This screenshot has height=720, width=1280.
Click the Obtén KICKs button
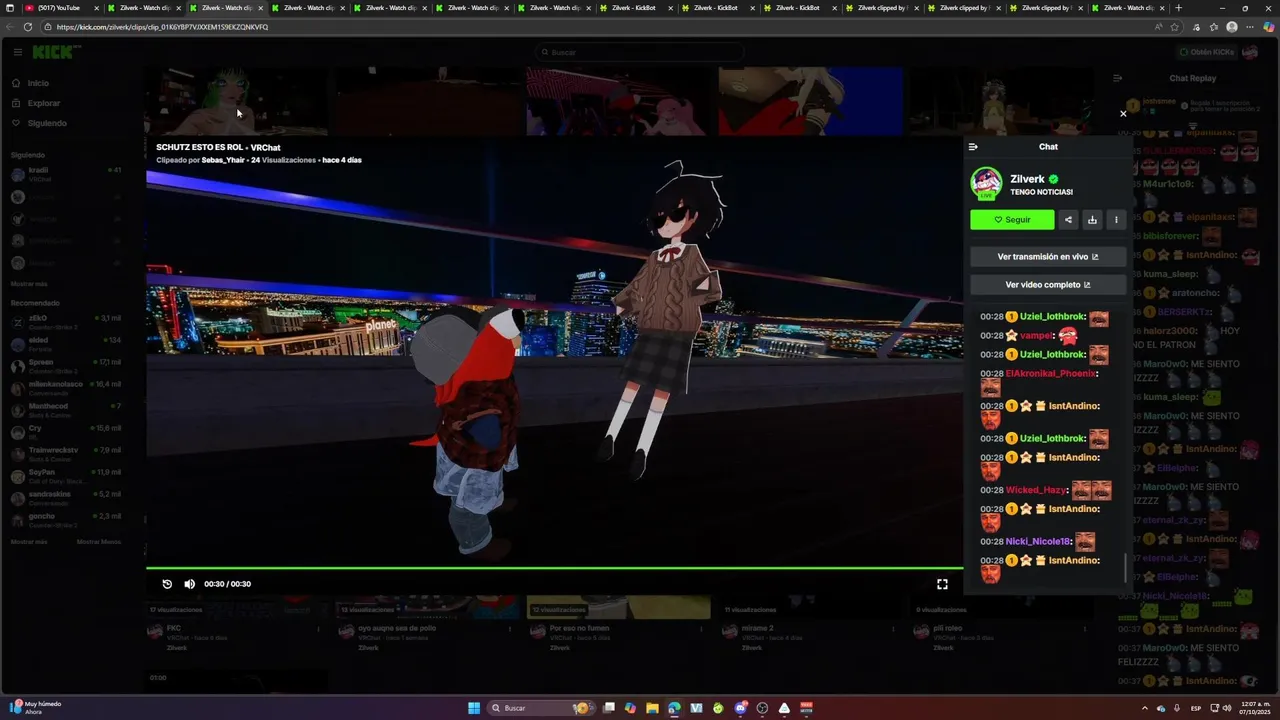tap(1207, 52)
